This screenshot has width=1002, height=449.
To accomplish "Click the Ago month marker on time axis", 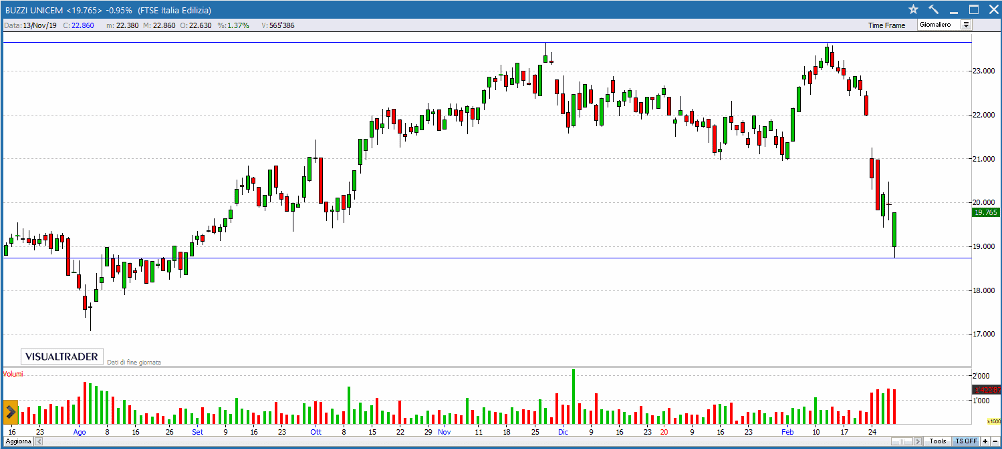I will (79, 432).
